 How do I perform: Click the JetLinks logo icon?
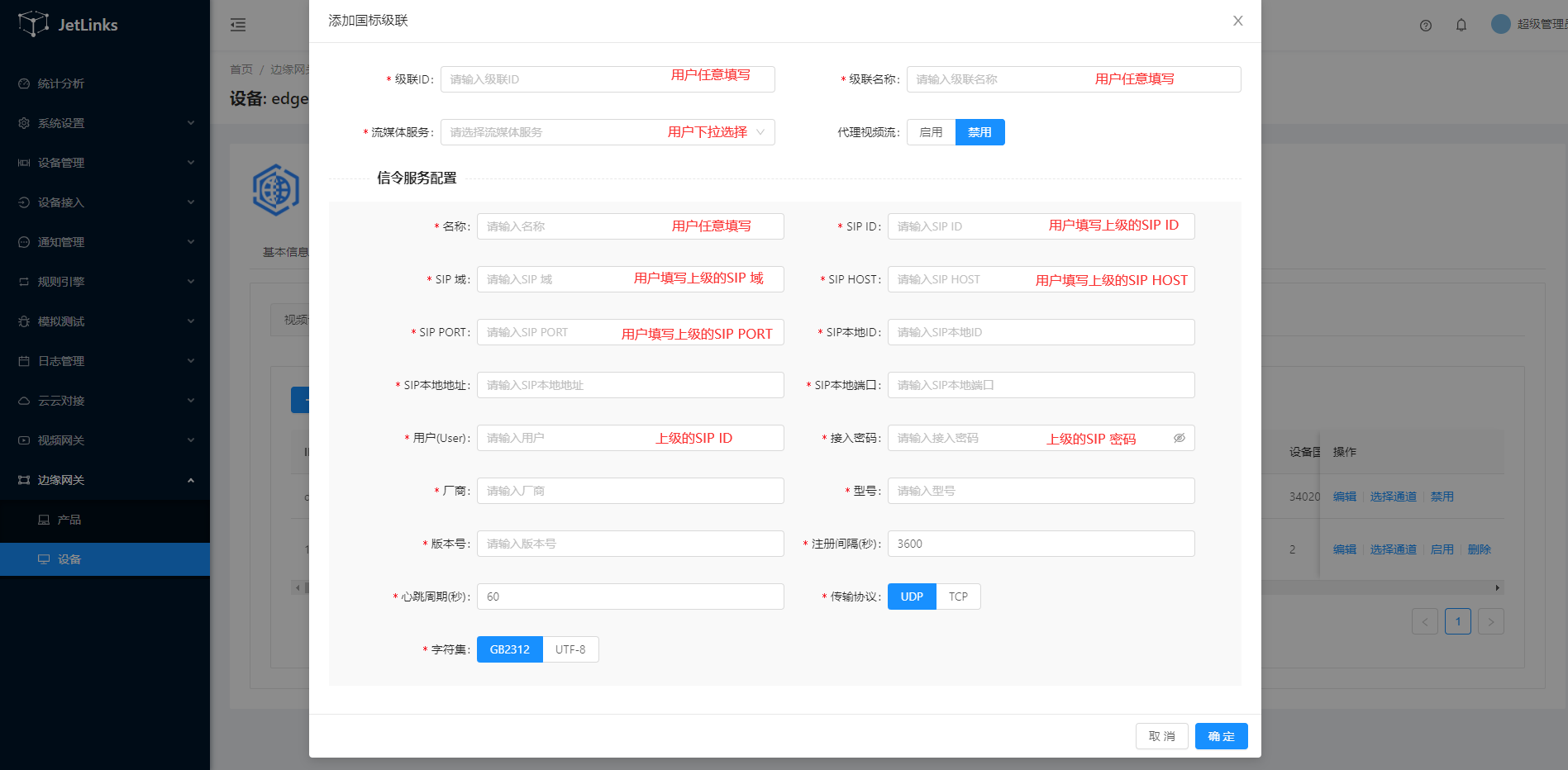click(33, 24)
